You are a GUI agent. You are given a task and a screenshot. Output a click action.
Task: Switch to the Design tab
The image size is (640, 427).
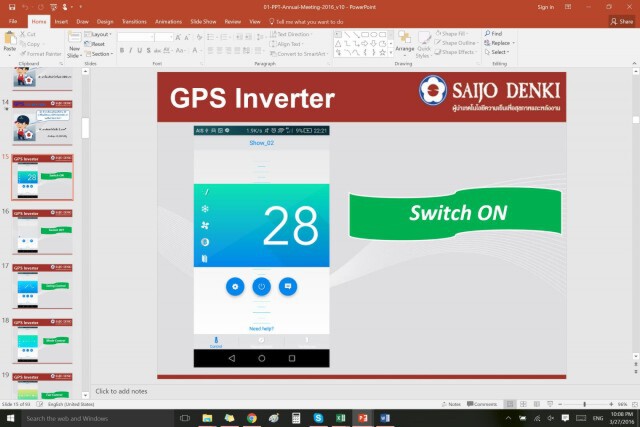(105, 22)
